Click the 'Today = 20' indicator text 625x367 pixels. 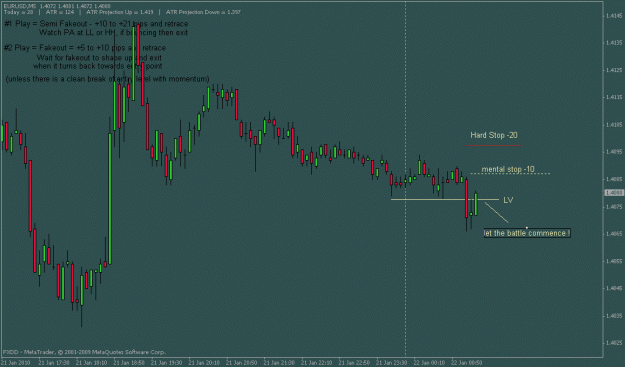(x=18, y=12)
